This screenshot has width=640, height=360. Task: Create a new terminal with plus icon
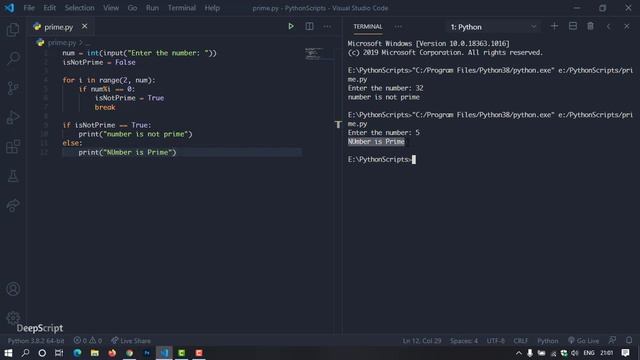pyautogui.click(x=554, y=27)
